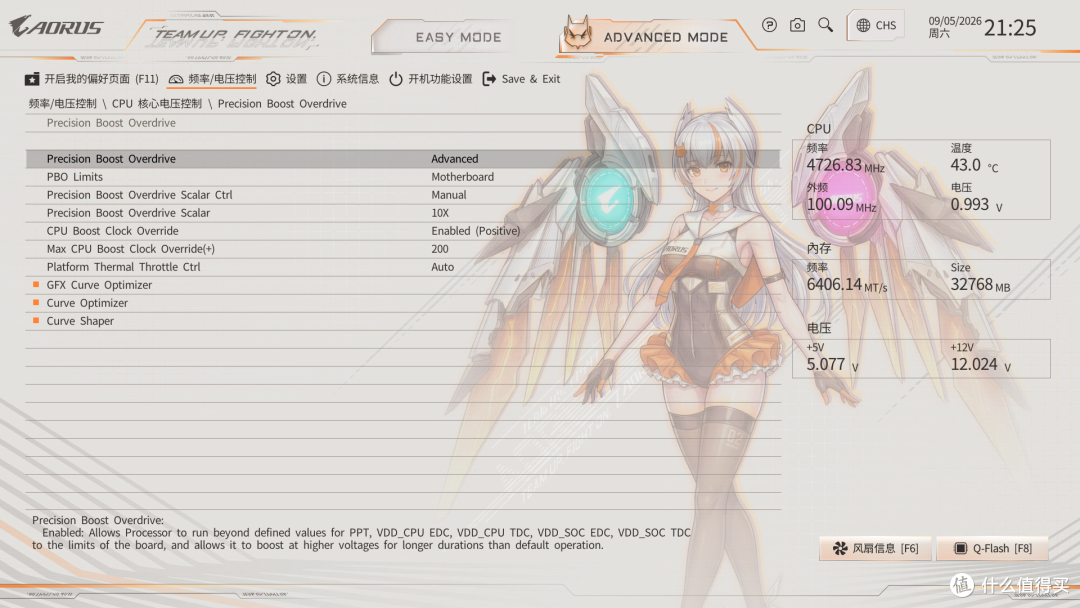Click memory Size 32768 MB reading

click(980, 284)
